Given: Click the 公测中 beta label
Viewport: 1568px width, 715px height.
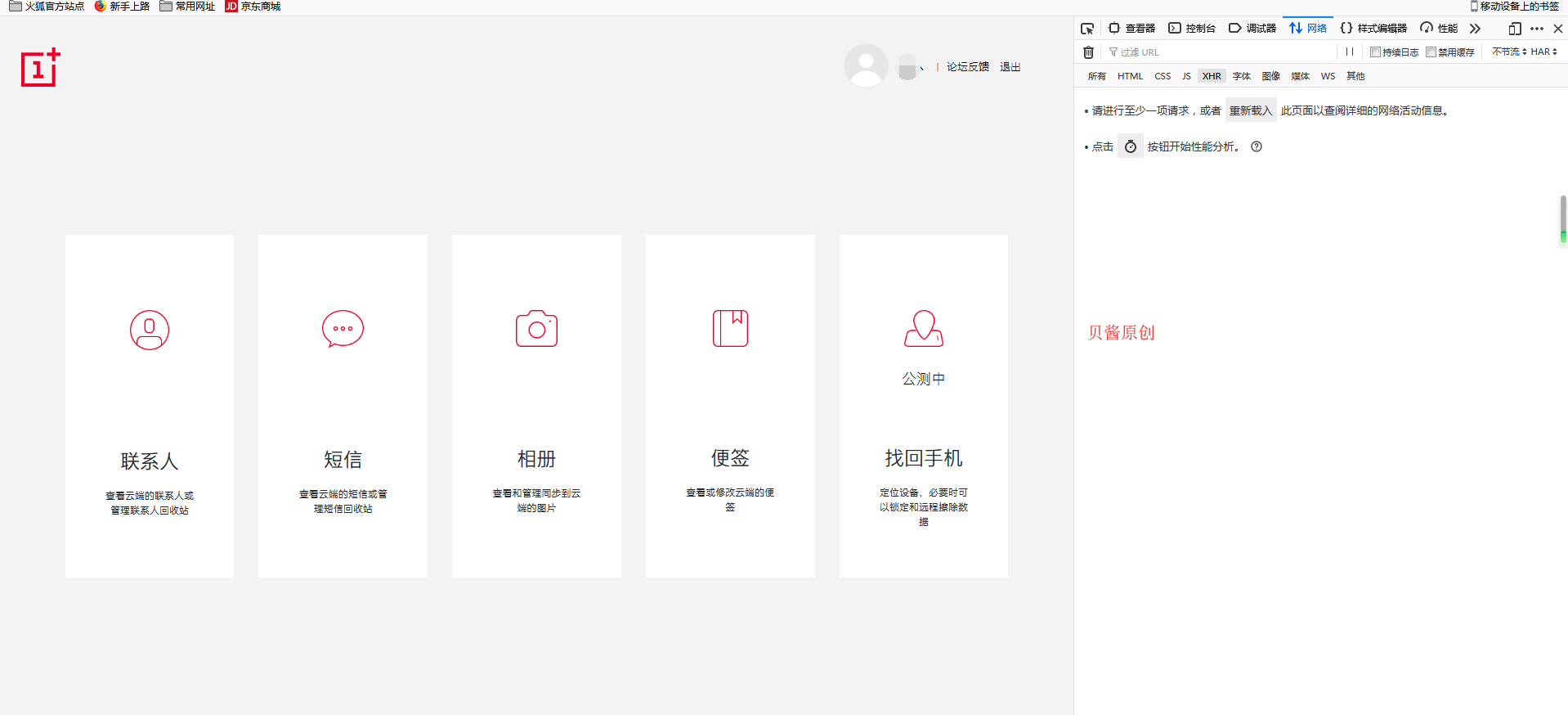Looking at the screenshot, I should point(924,379).
